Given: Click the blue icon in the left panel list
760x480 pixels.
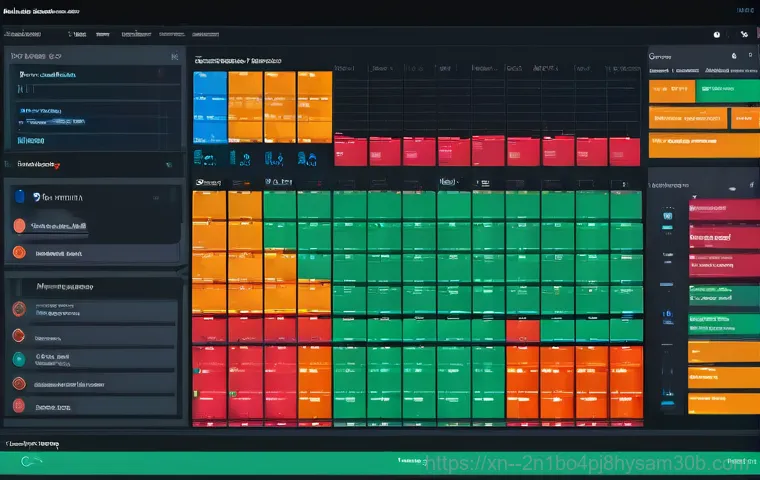Looking at the screenshot, I should (x=21, y=198).
